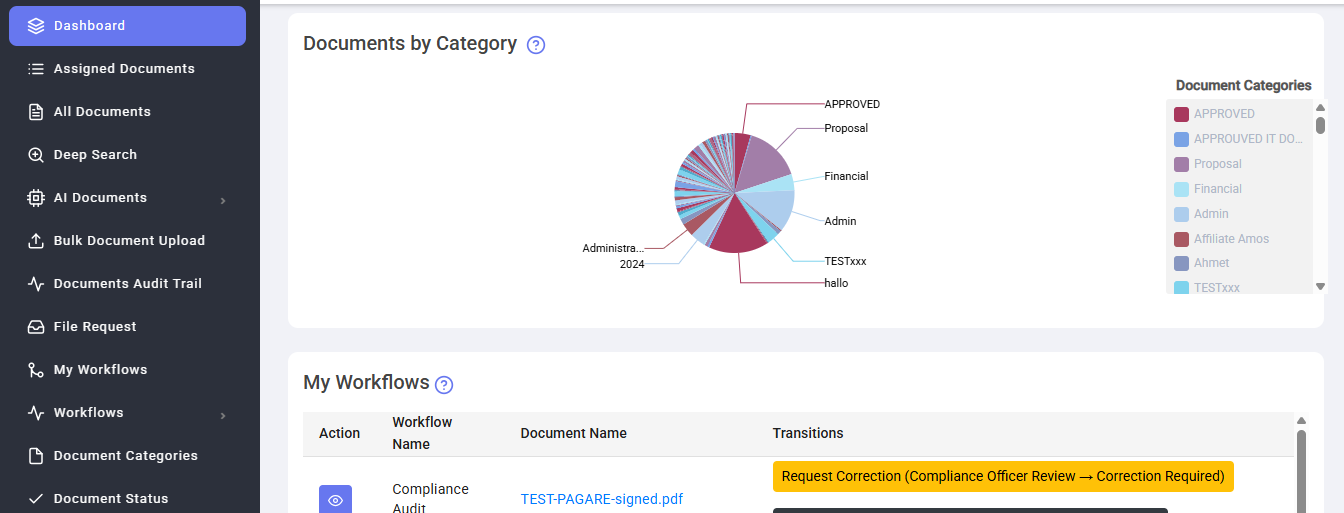Click the File Request inbox icon

(36, 327)
